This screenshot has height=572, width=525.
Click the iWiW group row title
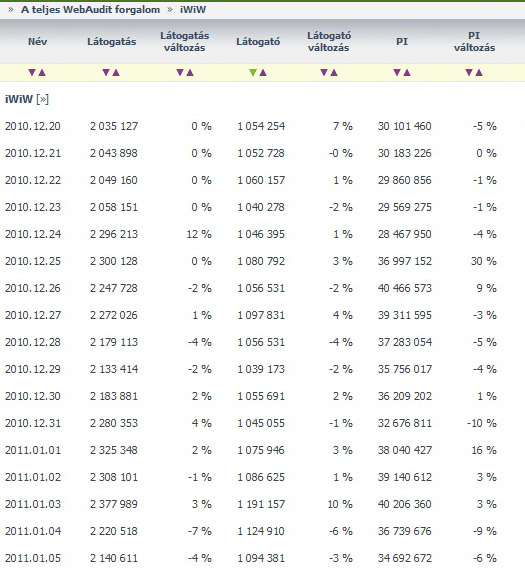coord(19,99)
